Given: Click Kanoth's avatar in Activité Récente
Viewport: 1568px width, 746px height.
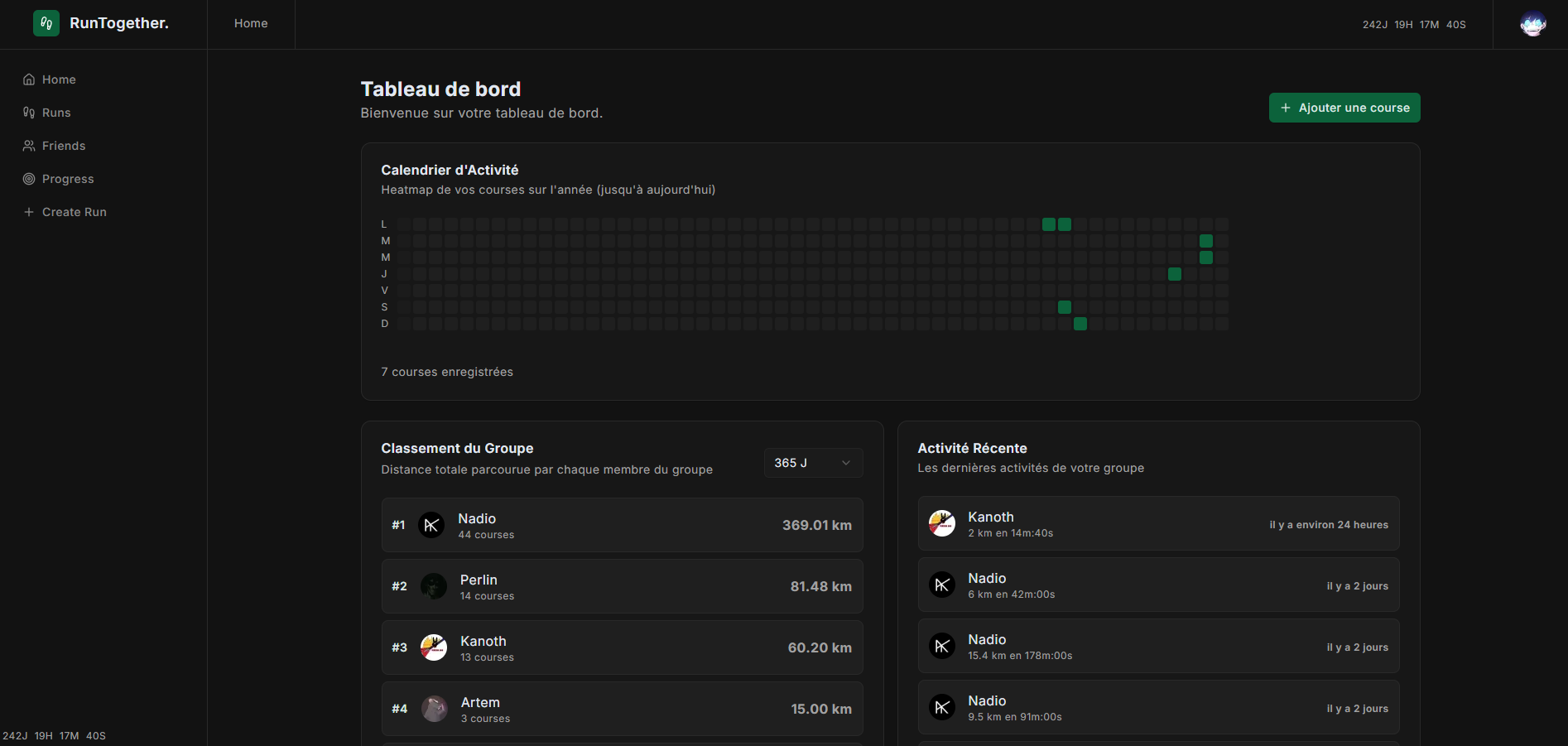Looking at the screenshot, I should point(941,523).
